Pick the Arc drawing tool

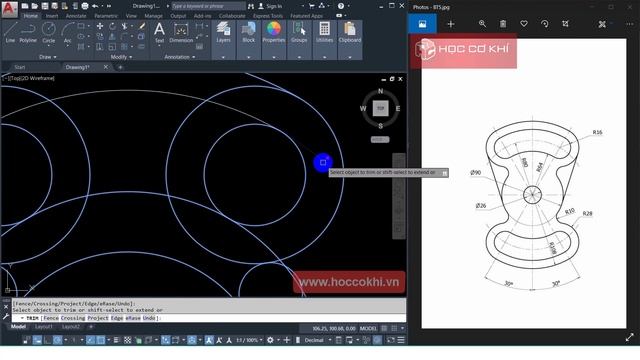[x=67, y=32]
